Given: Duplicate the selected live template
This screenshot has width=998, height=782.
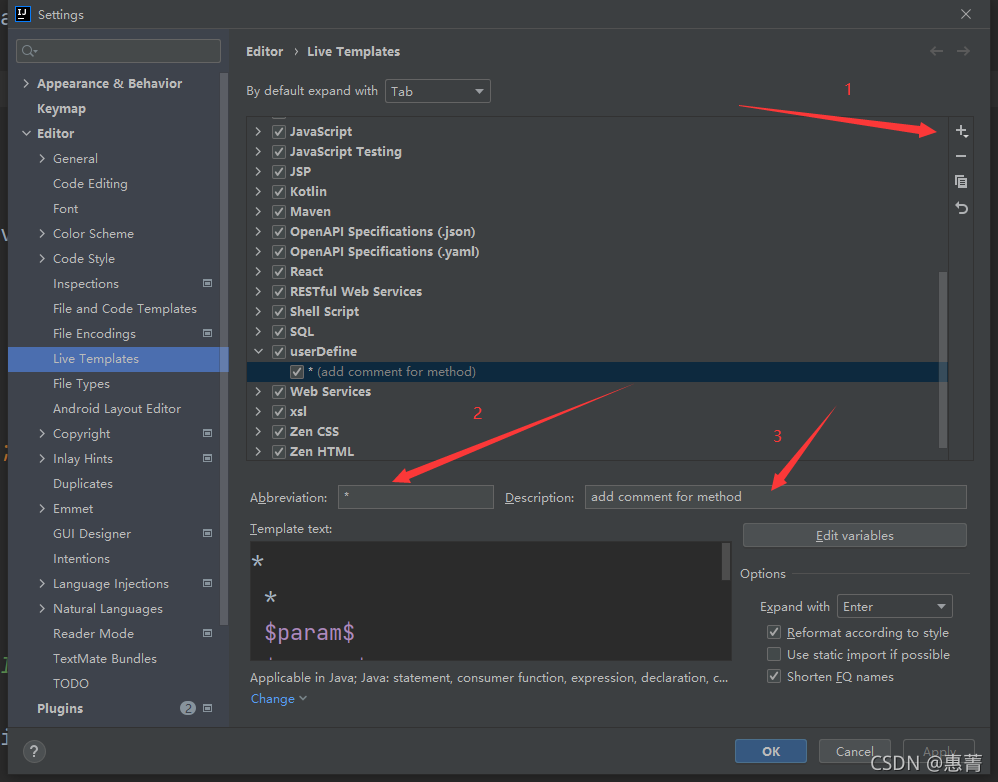Looking at the screenshot, I should 961,182.
